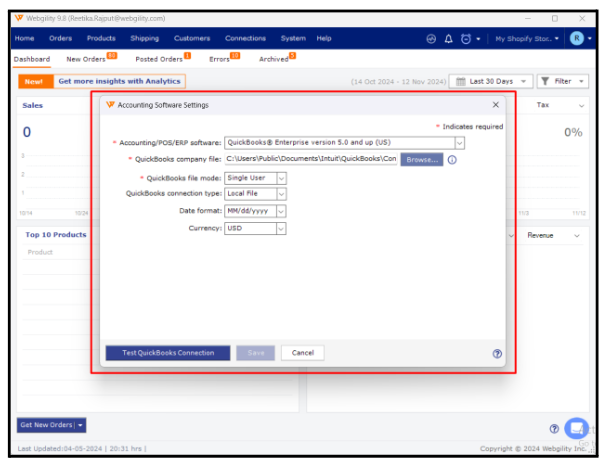The height and width of the screenshot is (464, 608).
Task: Open the notifications bell icon
Action: pos(448,38)
